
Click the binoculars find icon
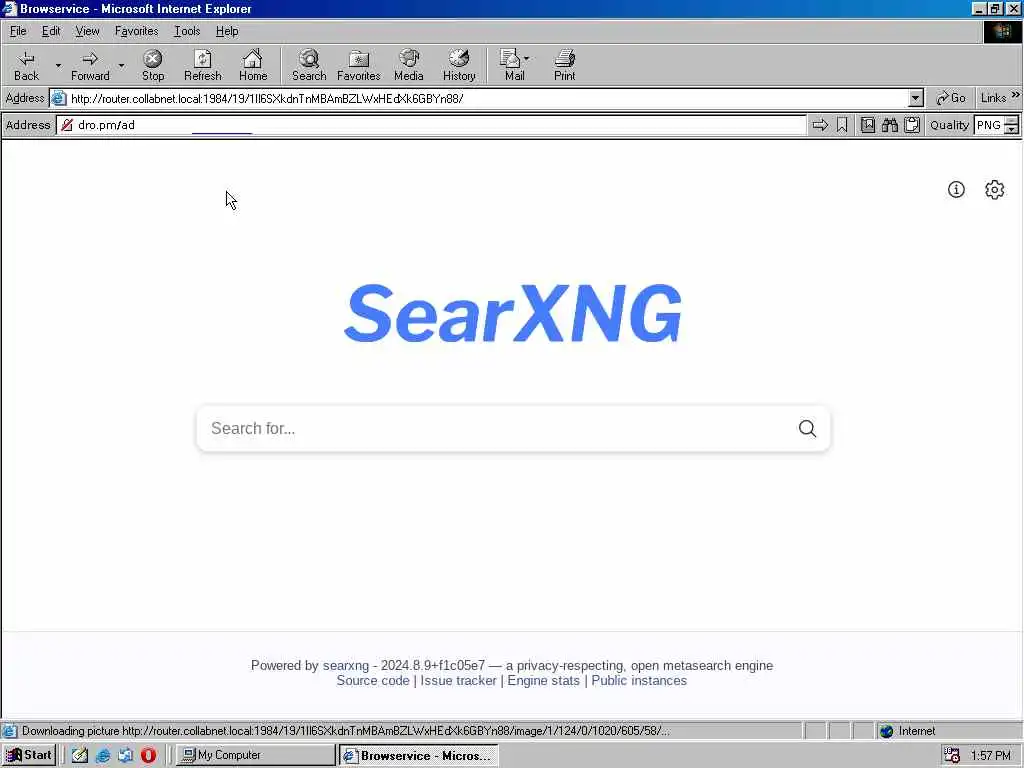(x=889, y=125)
